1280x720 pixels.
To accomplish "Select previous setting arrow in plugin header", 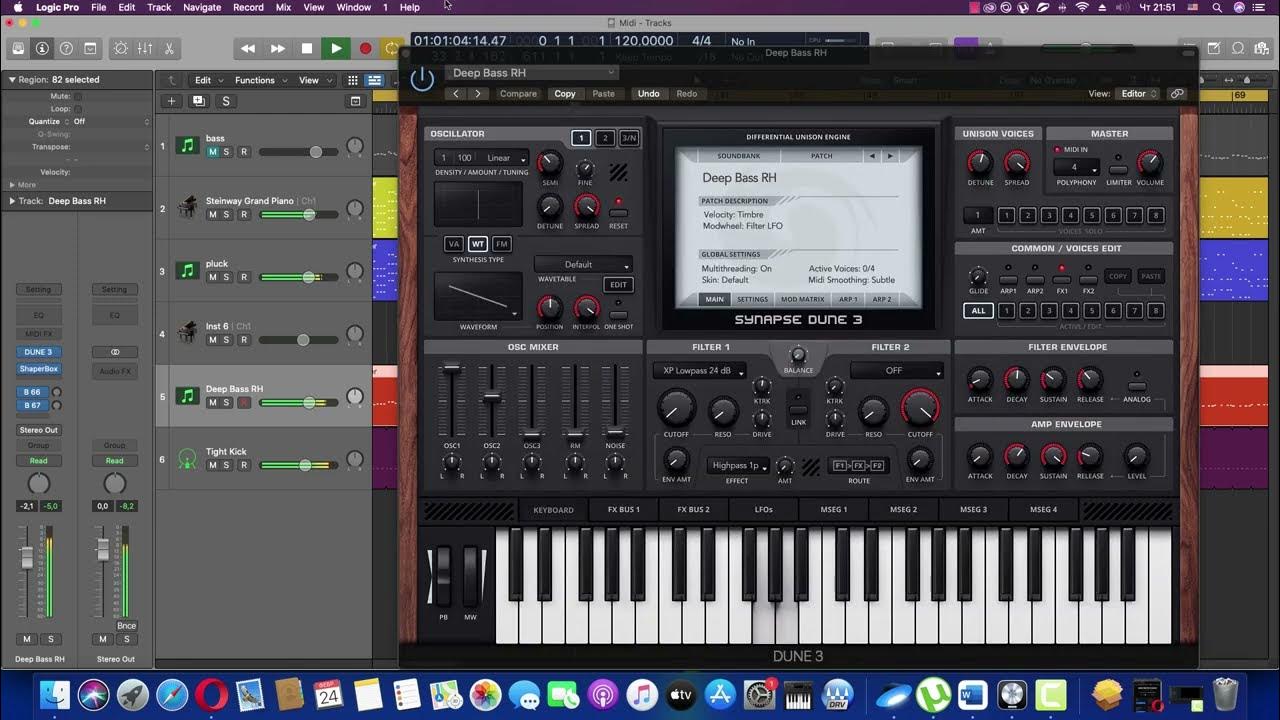I will pos(457,94).
